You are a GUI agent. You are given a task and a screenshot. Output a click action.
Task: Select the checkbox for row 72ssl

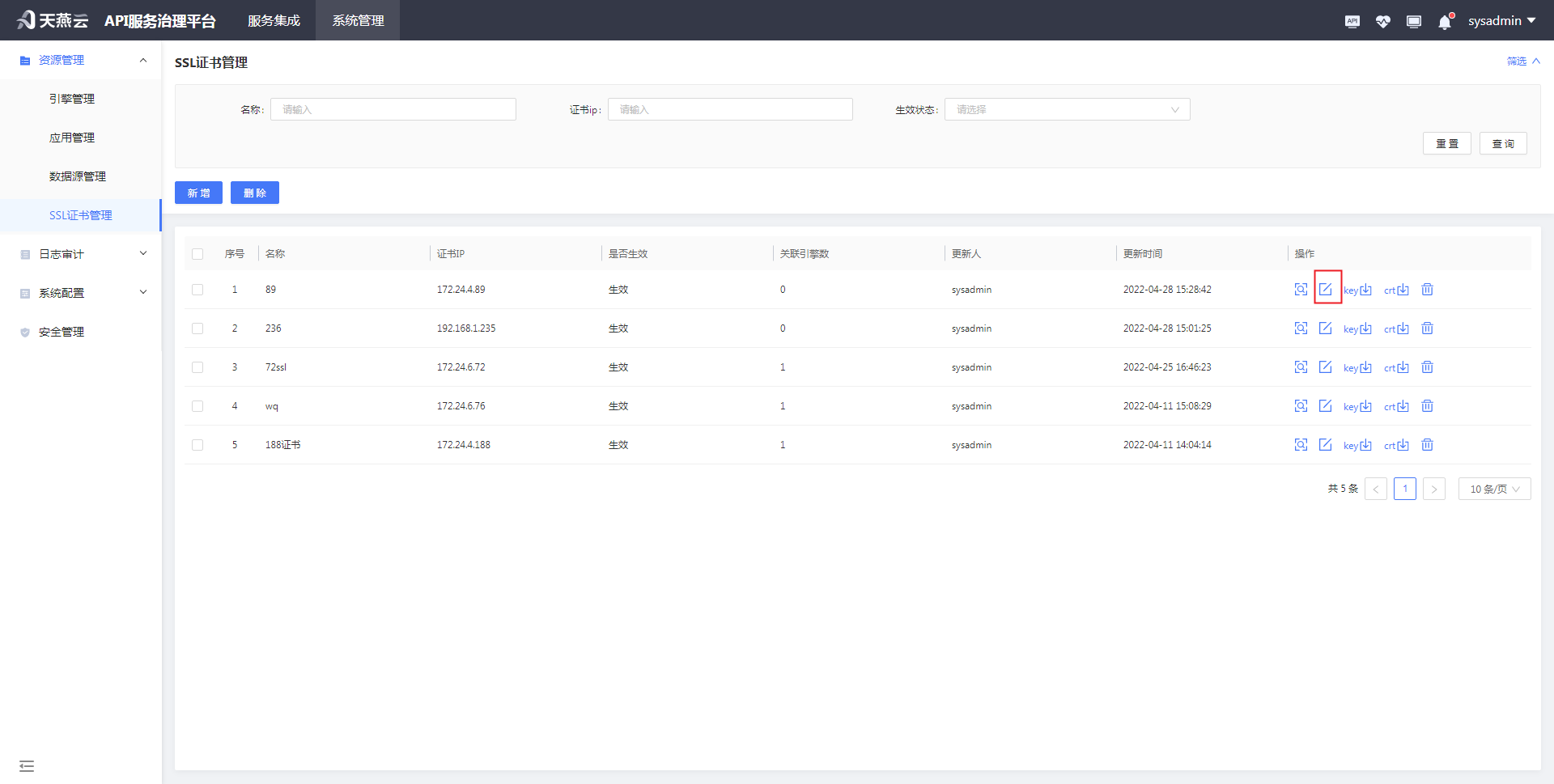point(197,367)
